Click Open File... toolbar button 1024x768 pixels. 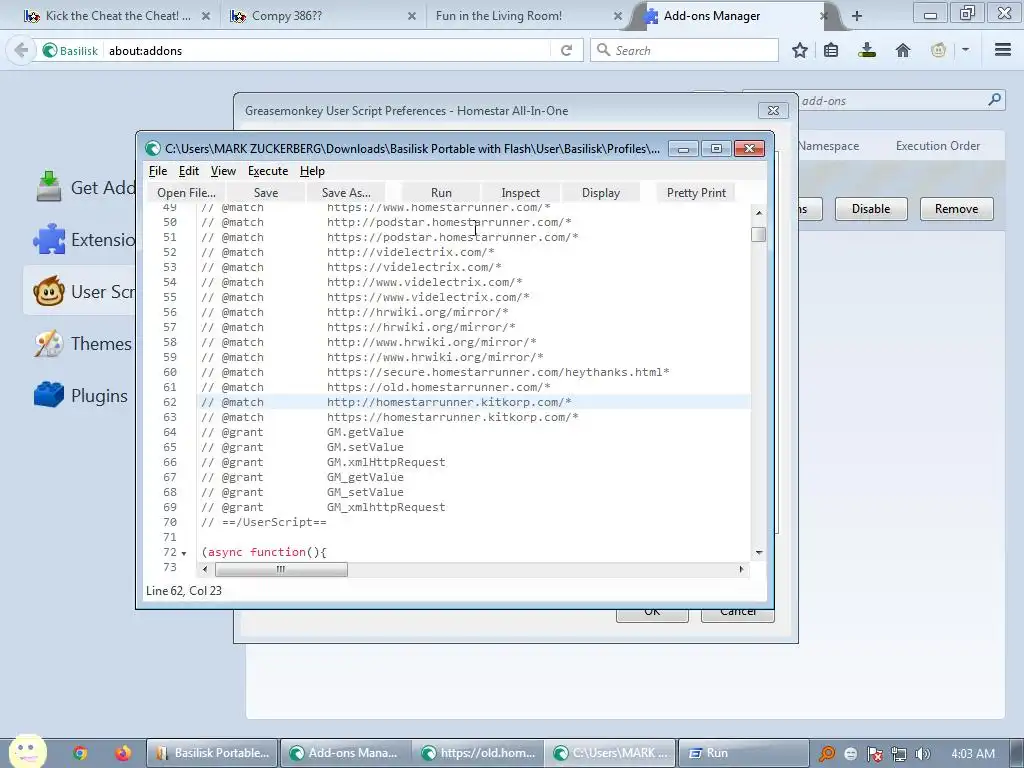[x=186, y=193]
